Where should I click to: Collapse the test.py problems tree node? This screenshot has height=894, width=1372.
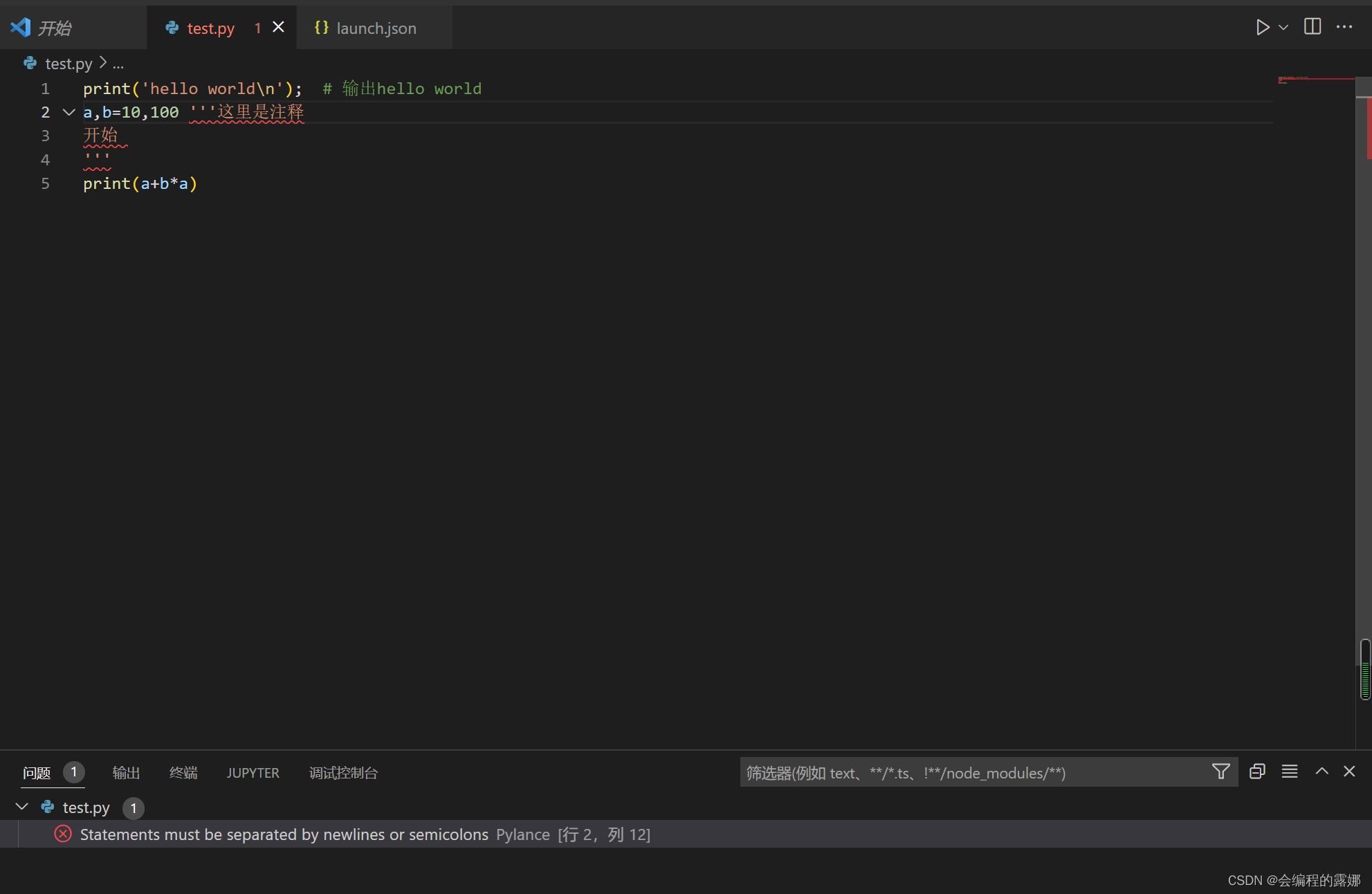click(x=22, y=807)
